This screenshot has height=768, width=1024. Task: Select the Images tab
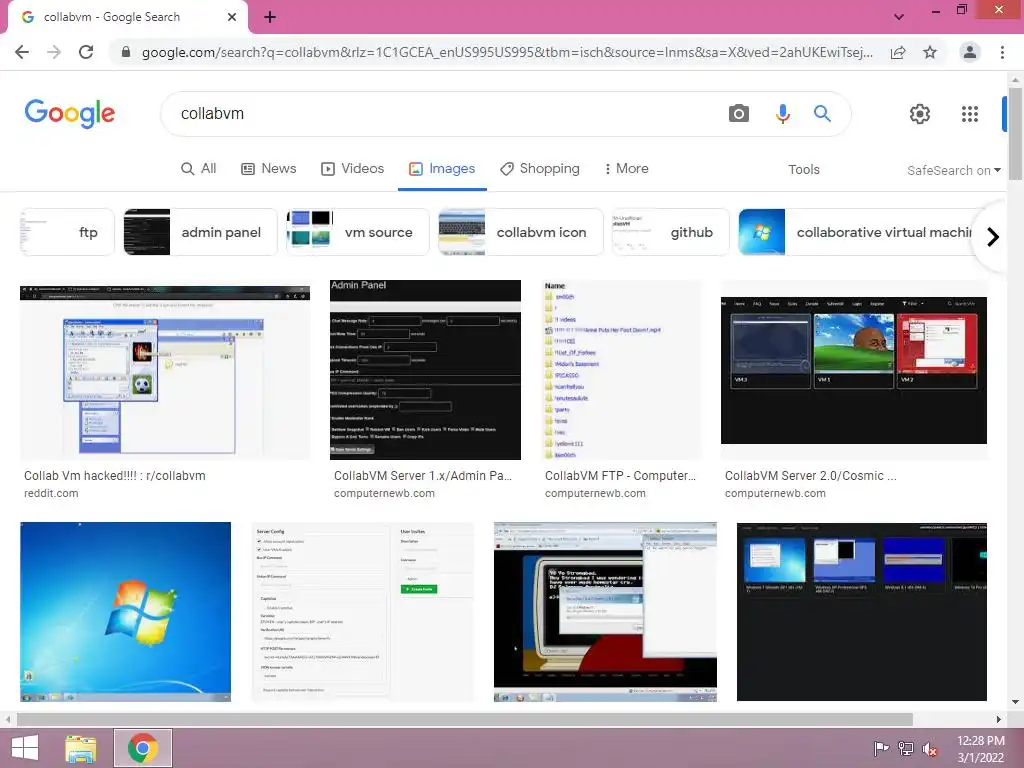click(x=442, y=168)
